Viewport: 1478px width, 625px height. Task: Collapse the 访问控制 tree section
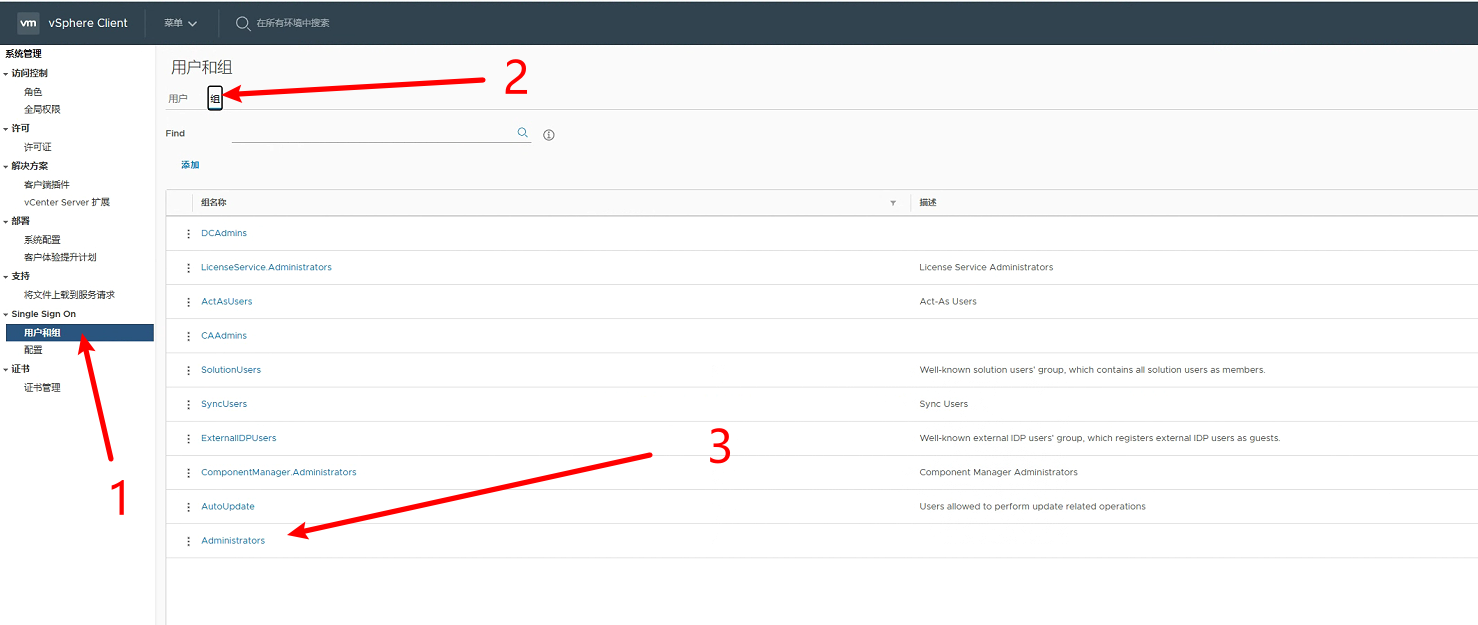6,74
